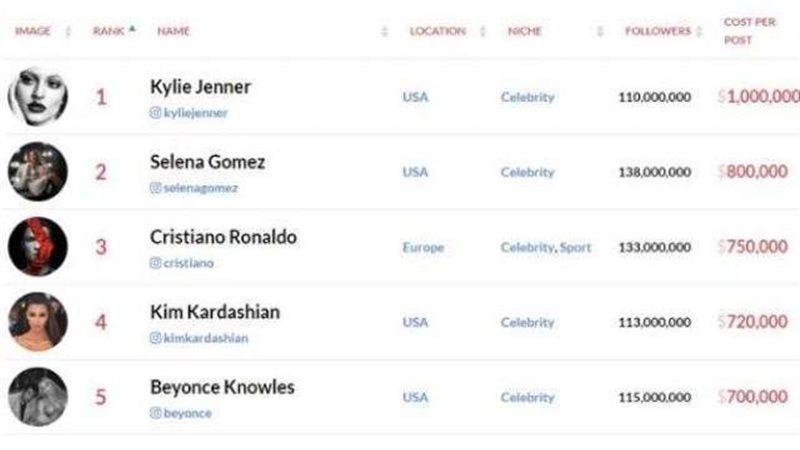Select the Sport niche link
This screenshot has width=800, height=450.
coord(575,247)
